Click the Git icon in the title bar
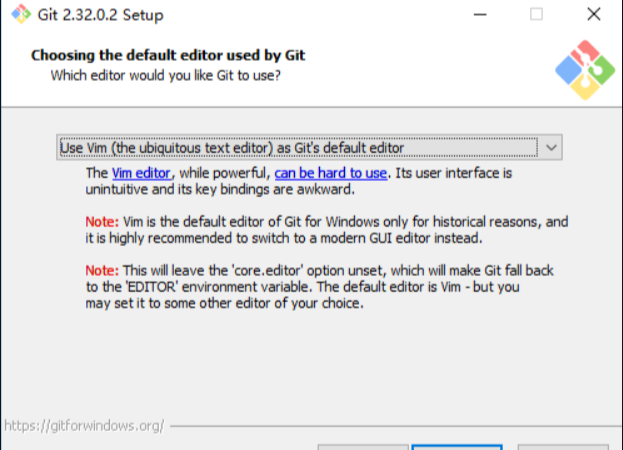 pos(21,14)
